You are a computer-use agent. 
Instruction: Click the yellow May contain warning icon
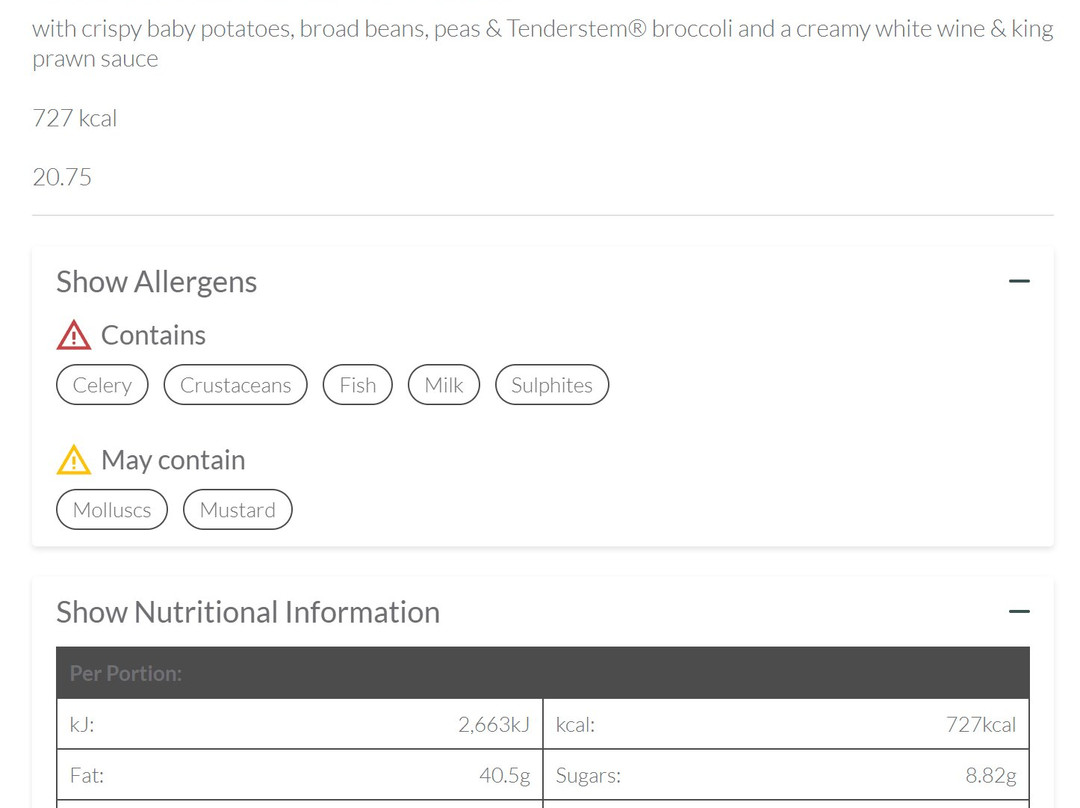coord(74,460)
